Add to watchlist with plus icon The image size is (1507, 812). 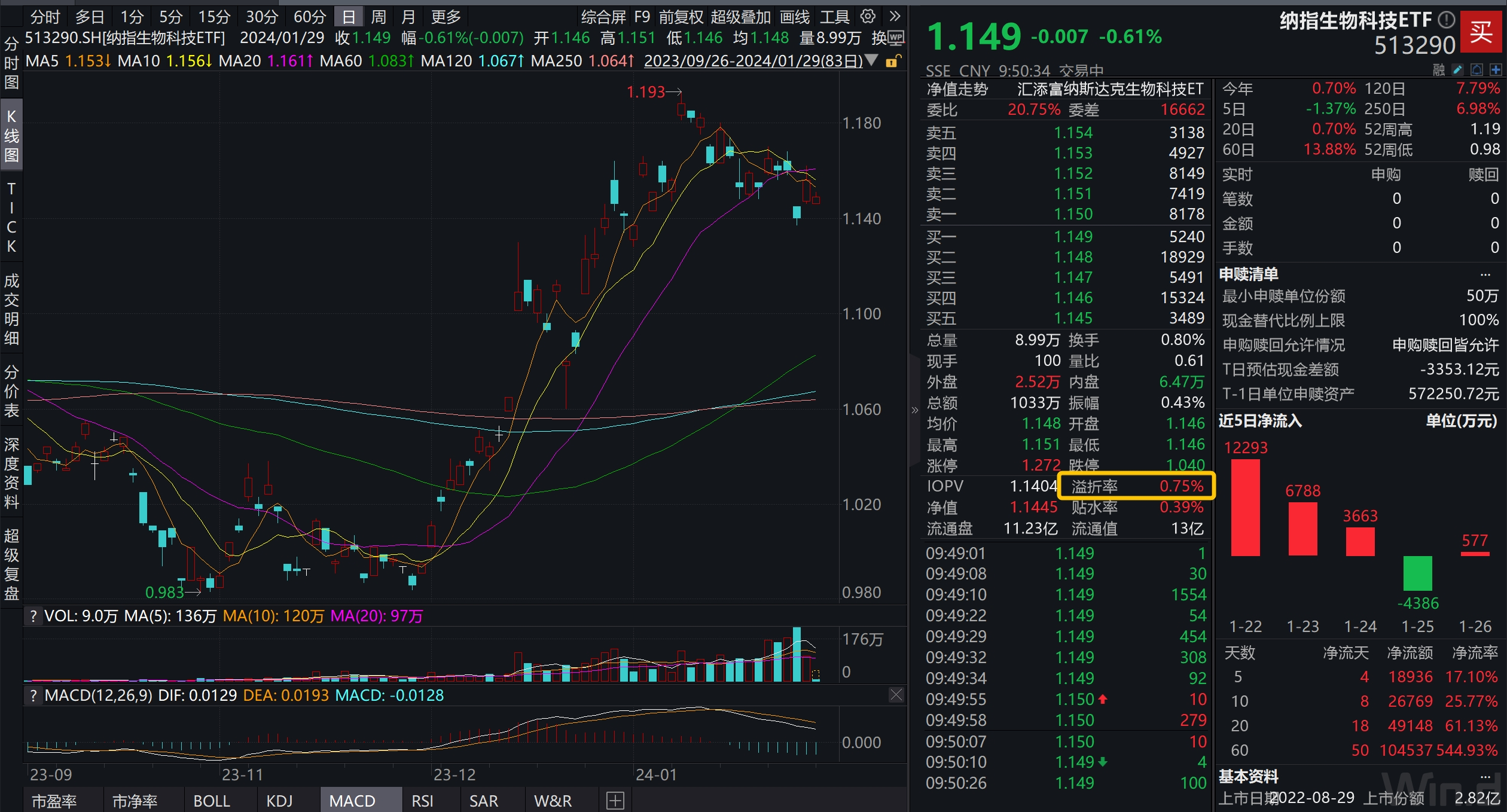(1496, 70)
